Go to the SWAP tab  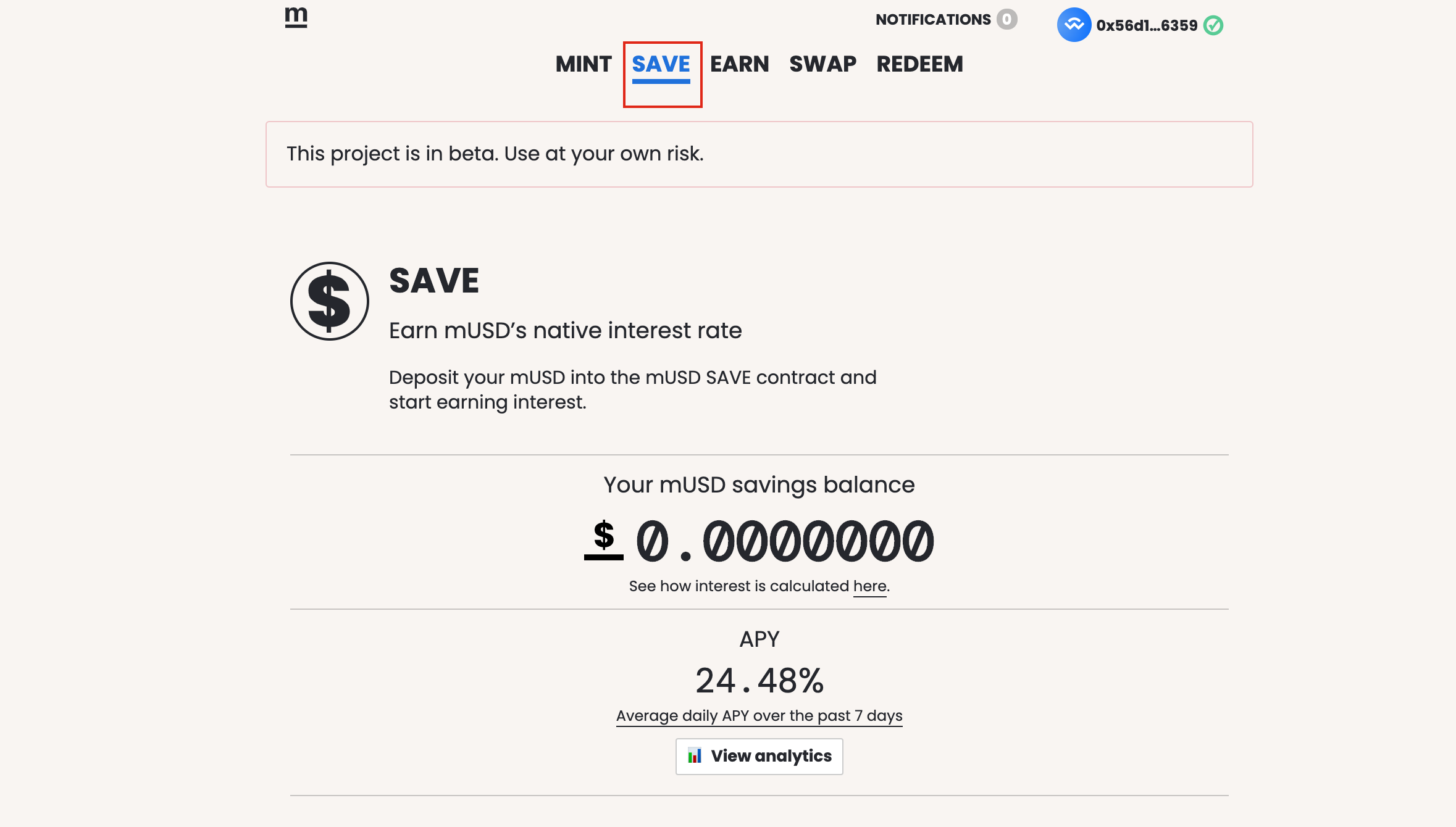coord(823,64)
